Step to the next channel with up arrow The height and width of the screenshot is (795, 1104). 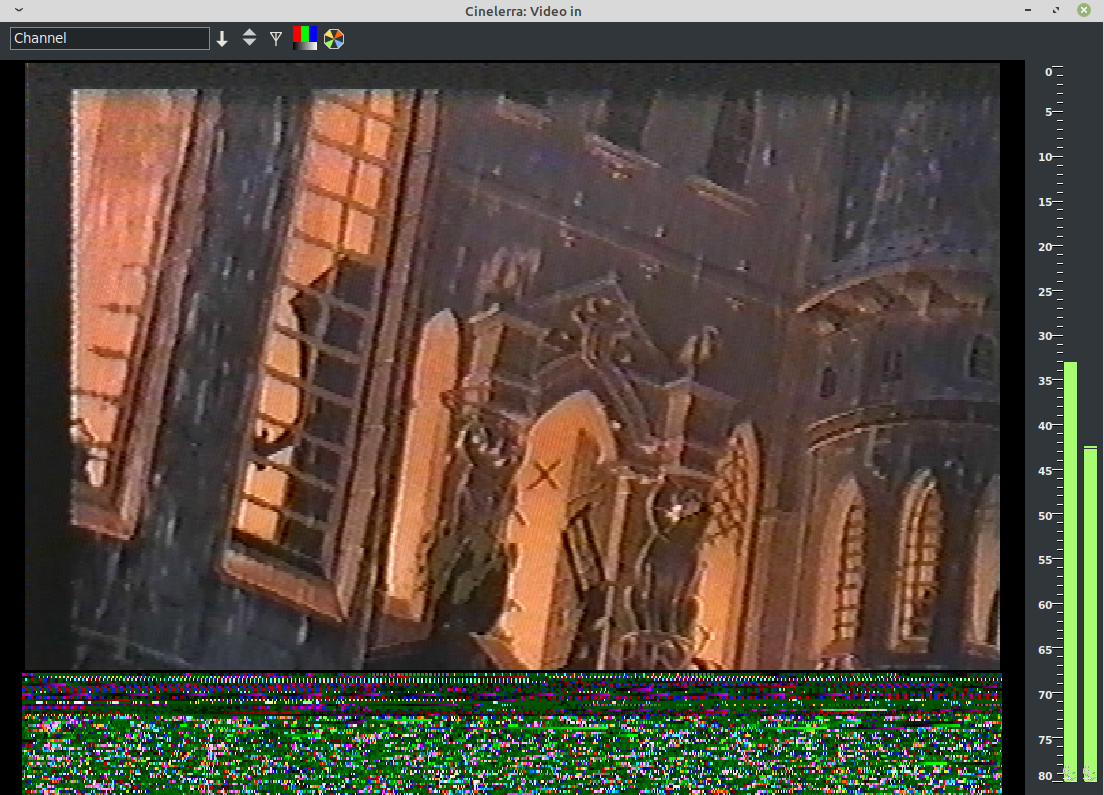[250, 33]
